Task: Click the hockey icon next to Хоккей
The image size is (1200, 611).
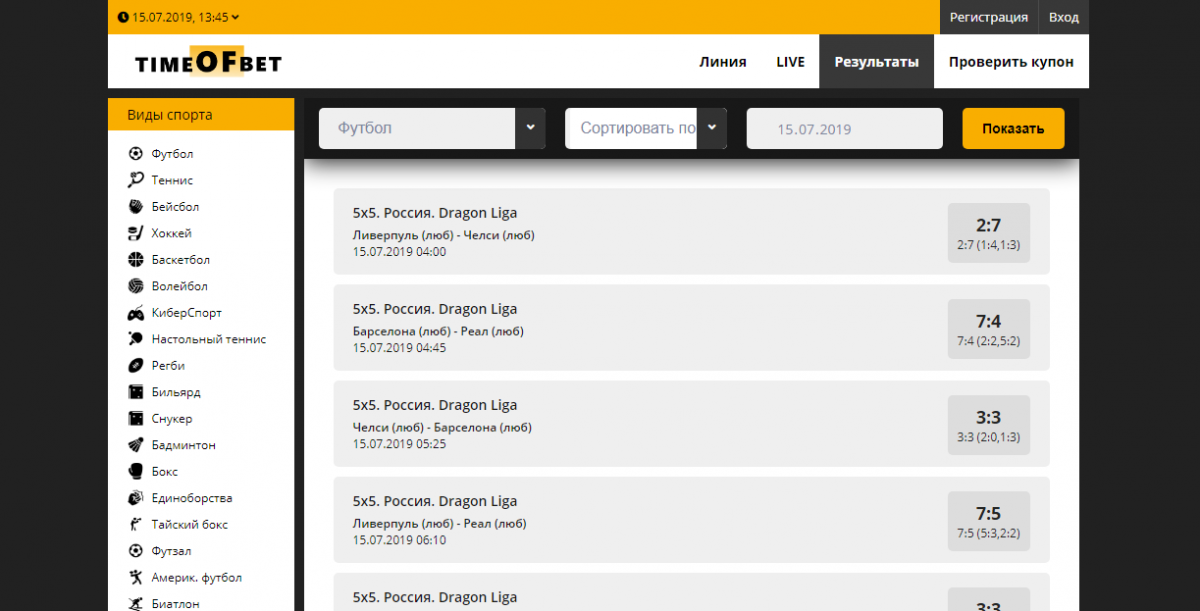Action: (x=136, y=233)
